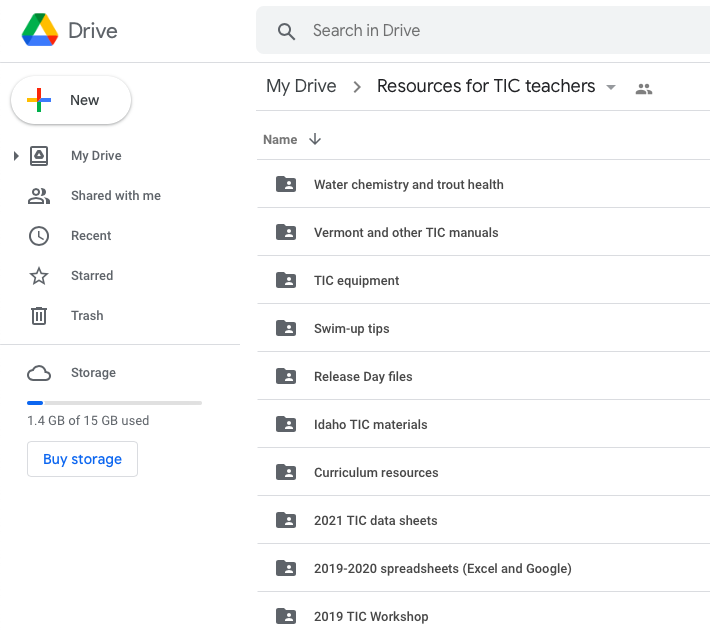Click the TIC equipment folder icon
Screen dimensions: 710x630
coord(286,280)
